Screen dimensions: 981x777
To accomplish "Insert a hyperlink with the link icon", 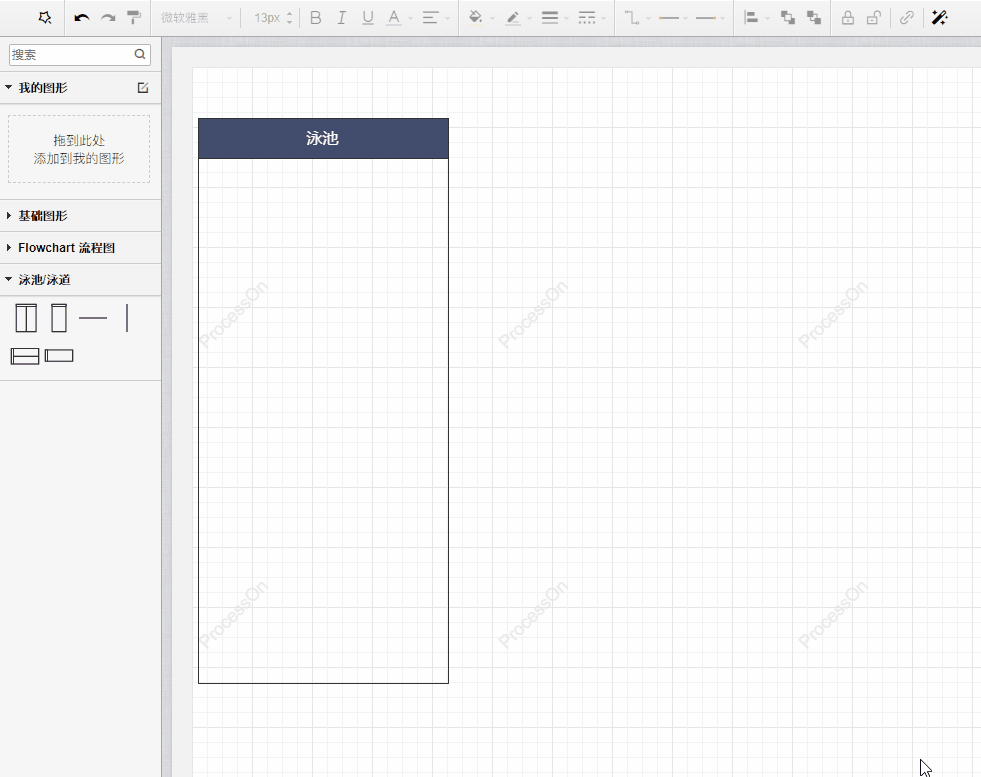I will coord(907,18).
